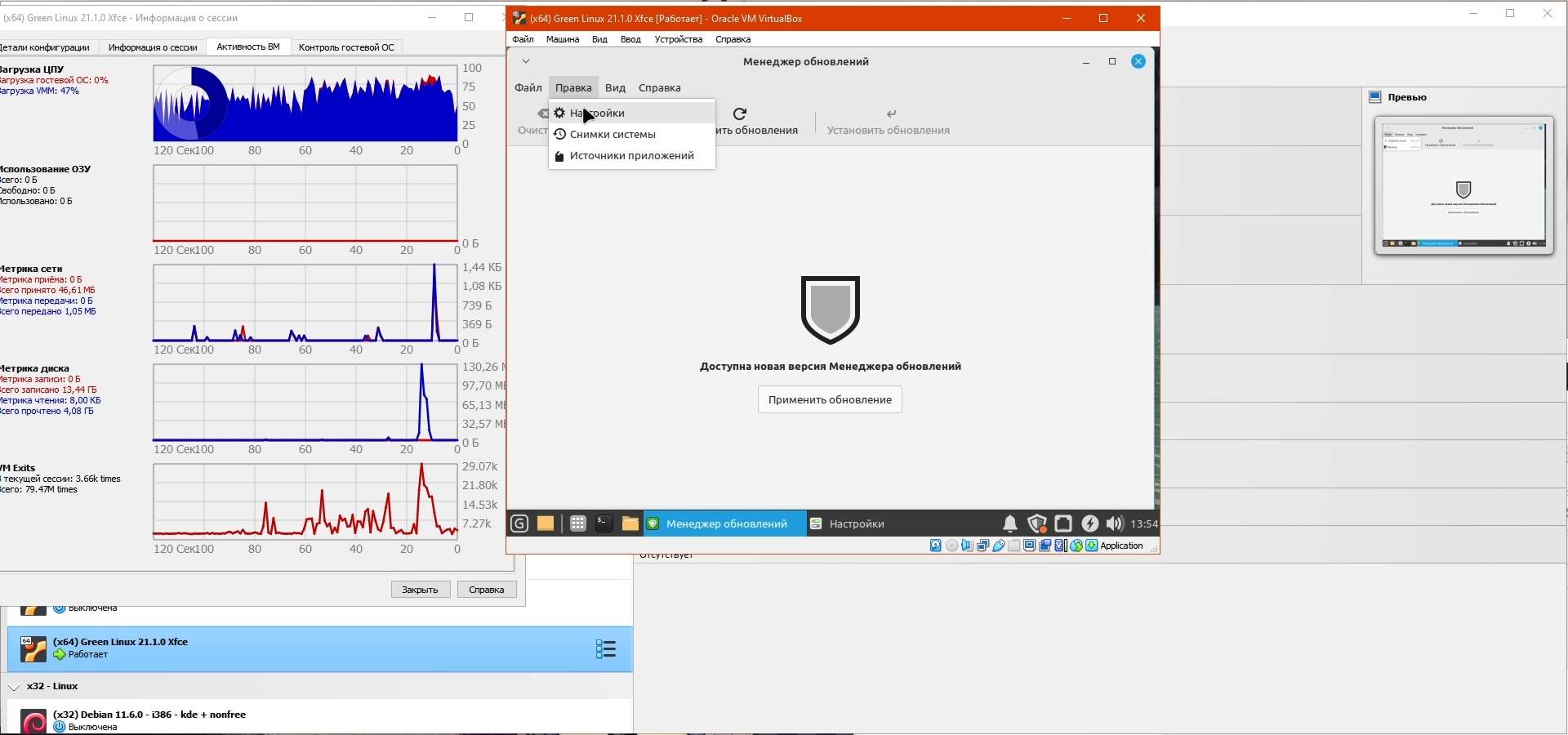Open the Справка menu in Update Manager
The height and width of the screenshot is (735, 1568).
[x=660, y=87]
